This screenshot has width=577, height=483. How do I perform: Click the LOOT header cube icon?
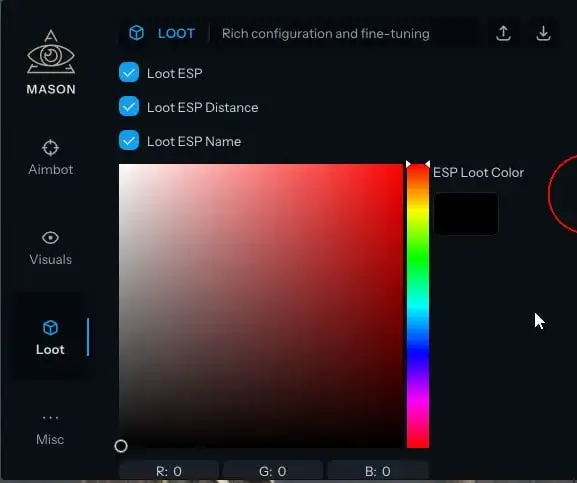click(137, 33)
